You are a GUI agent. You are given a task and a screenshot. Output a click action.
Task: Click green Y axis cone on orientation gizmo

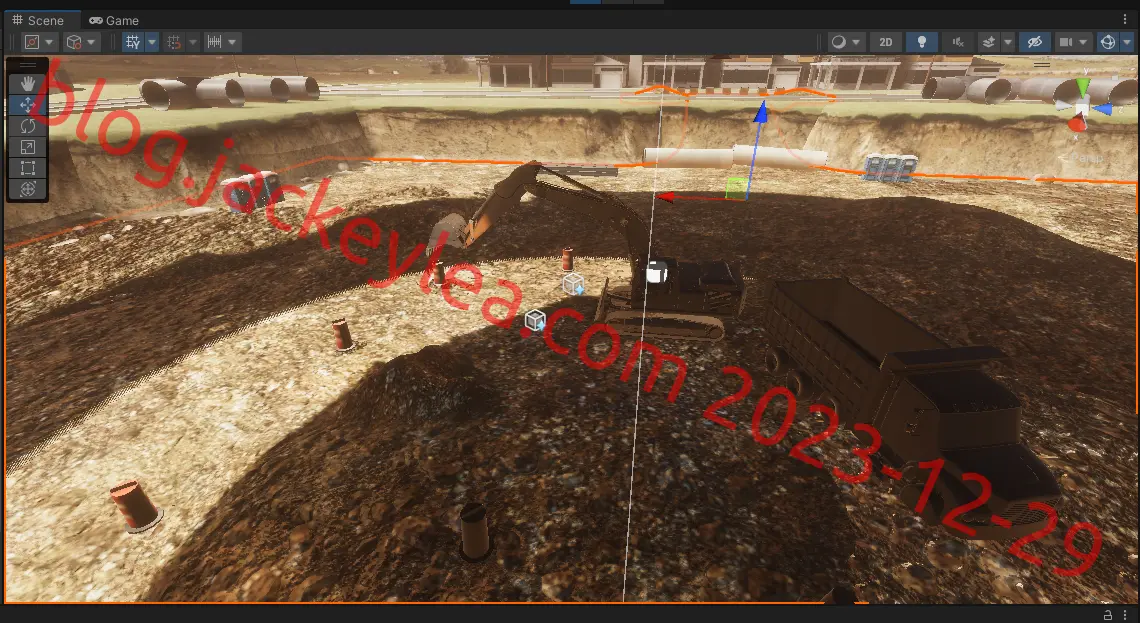point(1083,89)
